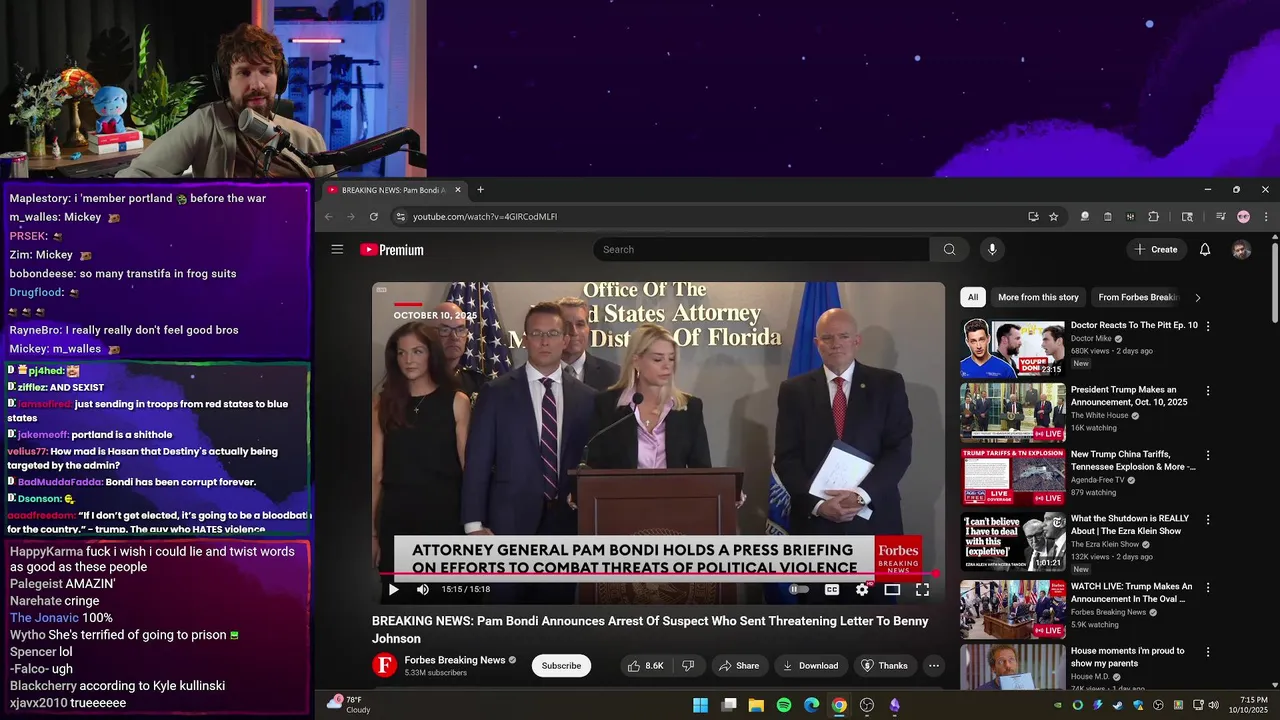Open the new tab plus button
The width and height of the screenshot is (1280, 720).
(480, 190)
